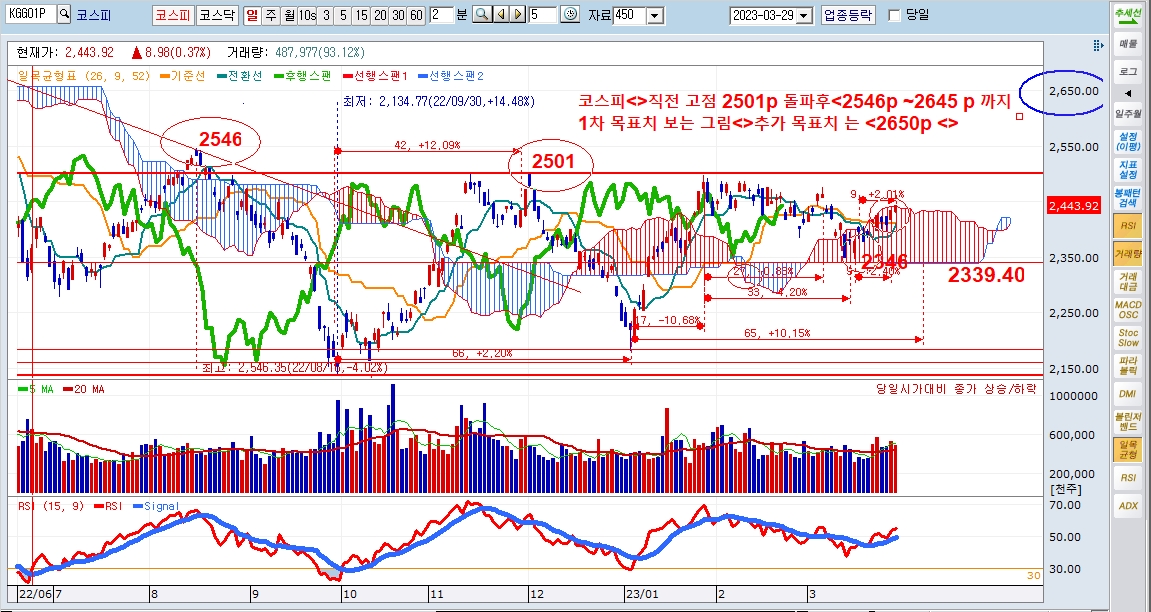The image size is (1151, 612).
Task: Click the 선행스팬1 legend entry
Action: pyautogui.click(x=377, y=76)
